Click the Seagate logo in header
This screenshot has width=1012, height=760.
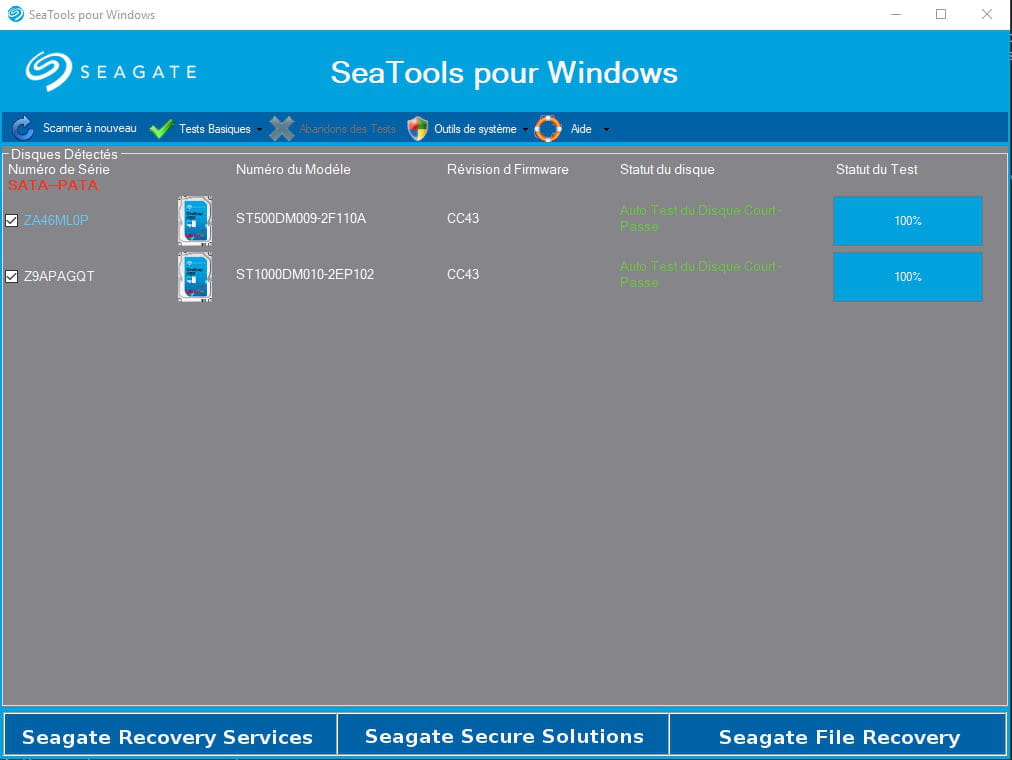[110, 72]
